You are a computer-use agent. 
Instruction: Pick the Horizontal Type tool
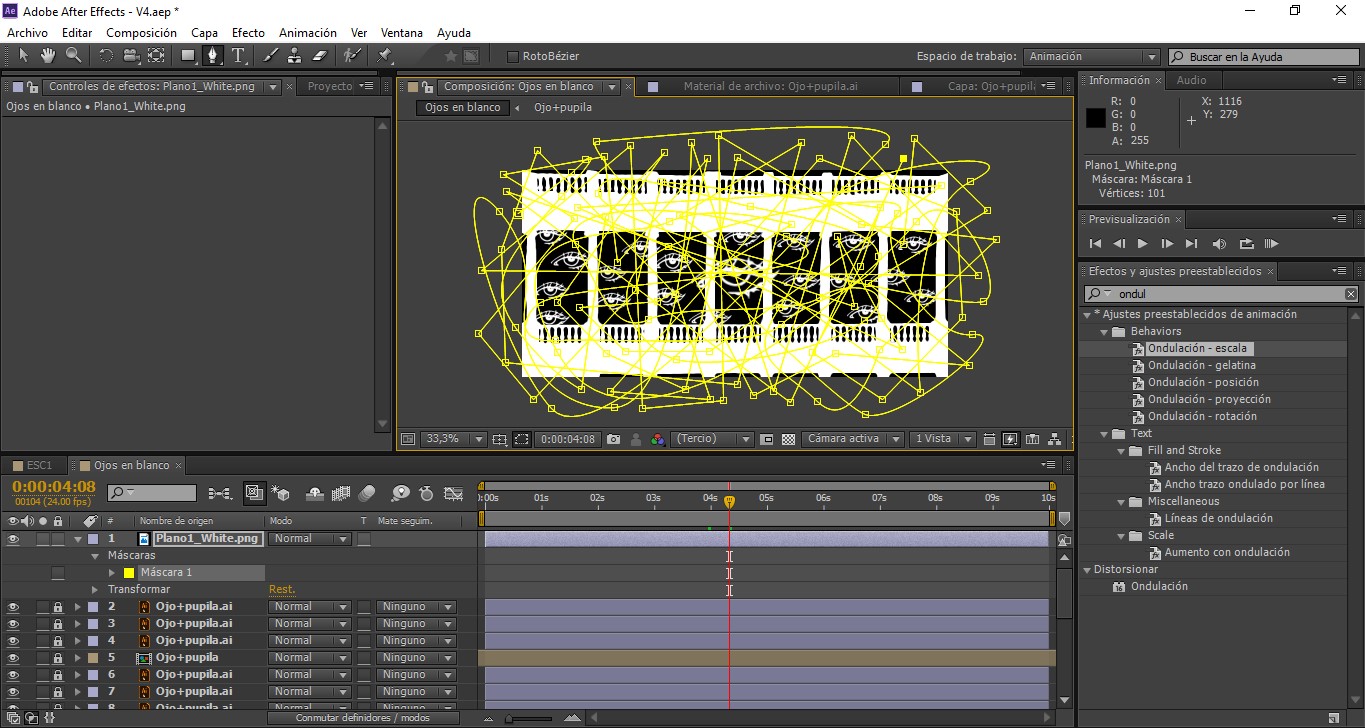point(239,56)
